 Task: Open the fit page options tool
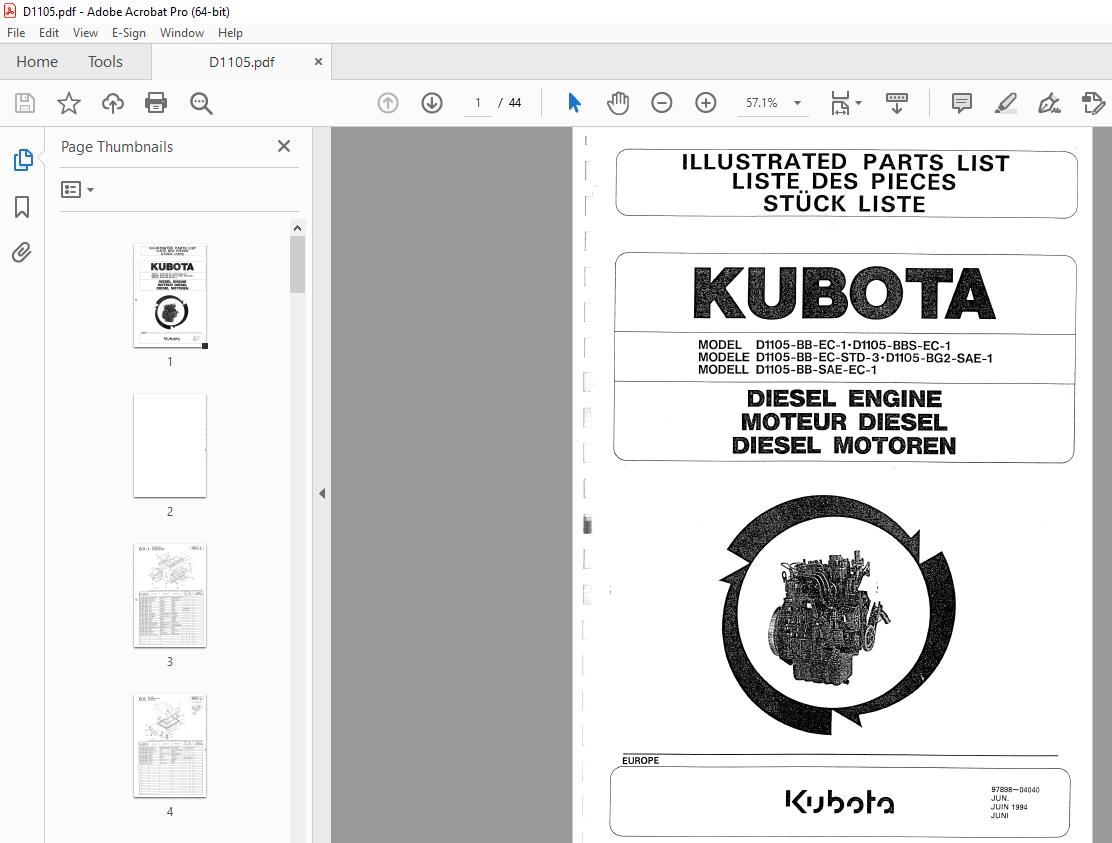point(840,104)
